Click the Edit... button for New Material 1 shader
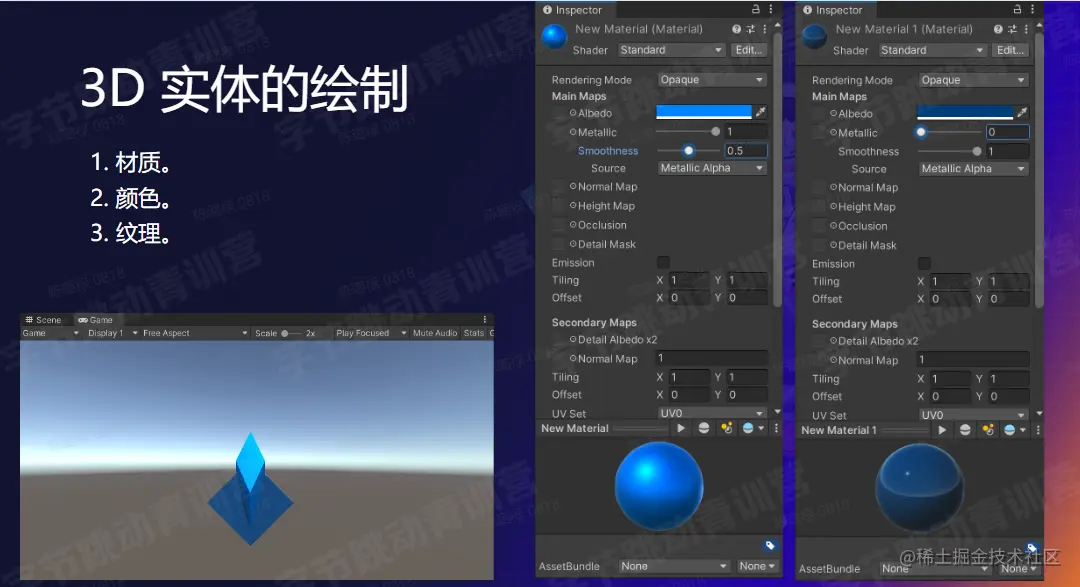 [x=1010, y=50]
